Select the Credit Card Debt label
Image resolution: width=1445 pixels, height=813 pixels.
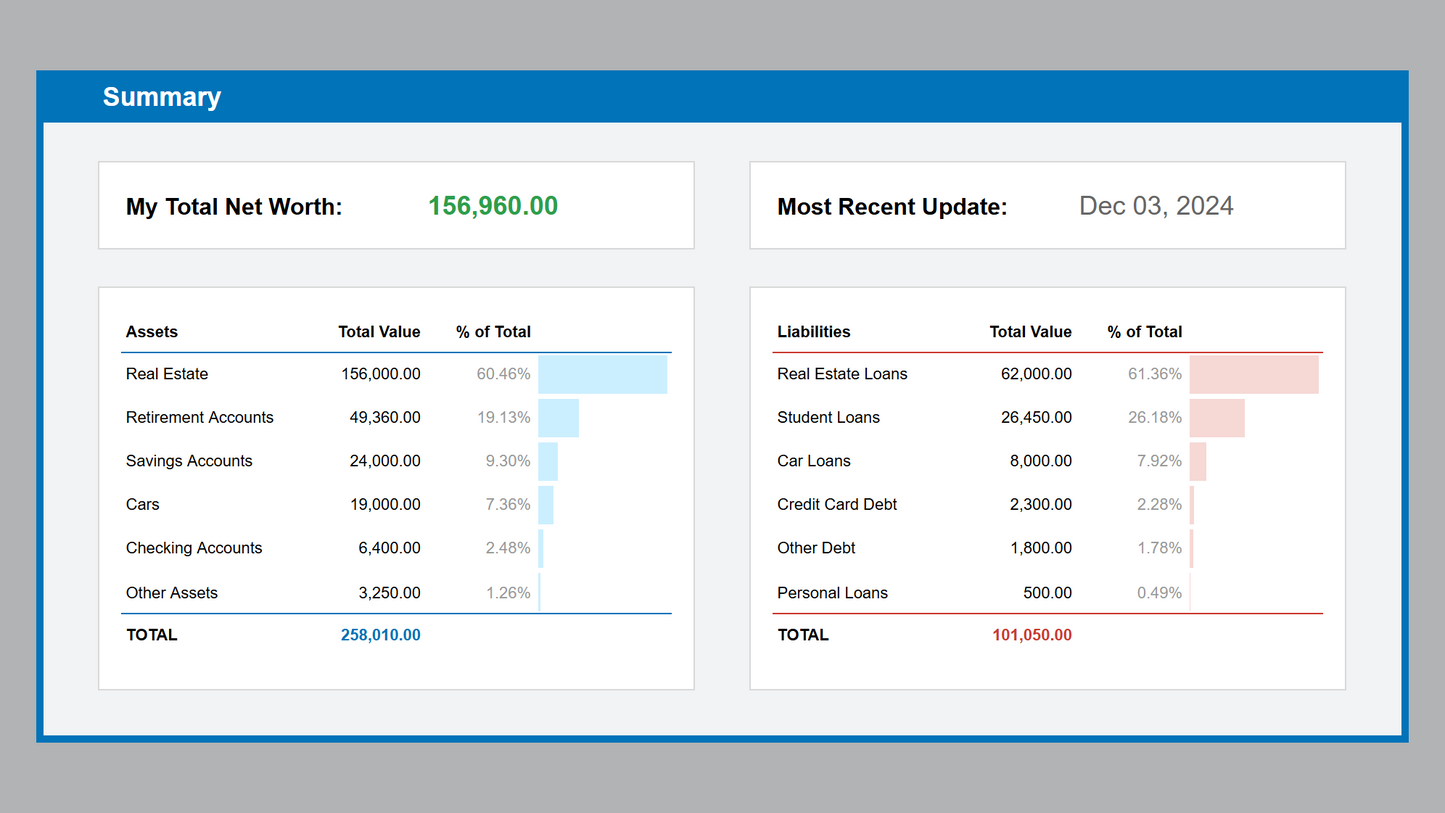click(837, 504)
